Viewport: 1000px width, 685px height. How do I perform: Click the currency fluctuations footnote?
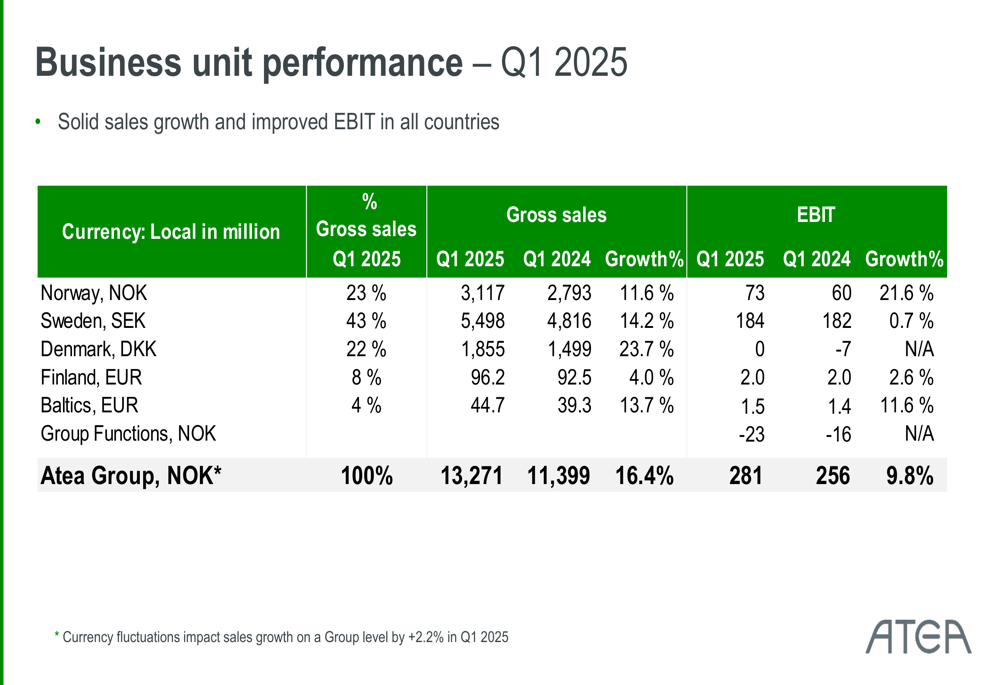click(x=281, y=637)
